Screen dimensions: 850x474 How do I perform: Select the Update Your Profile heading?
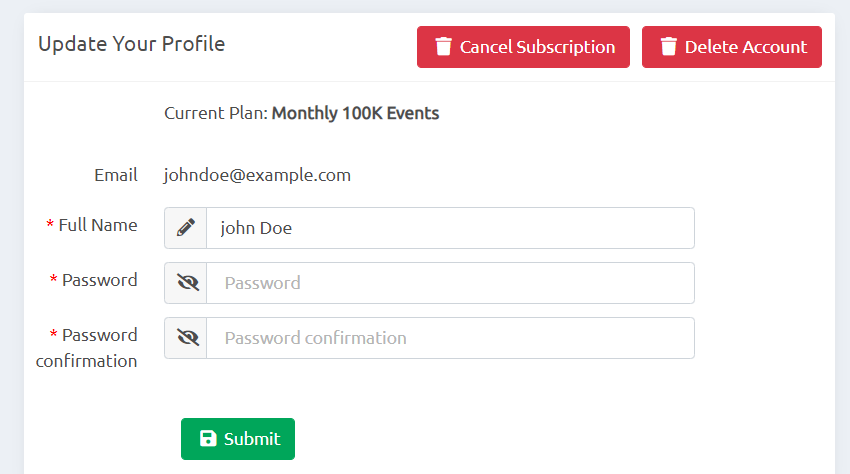[x=132, y=44]
